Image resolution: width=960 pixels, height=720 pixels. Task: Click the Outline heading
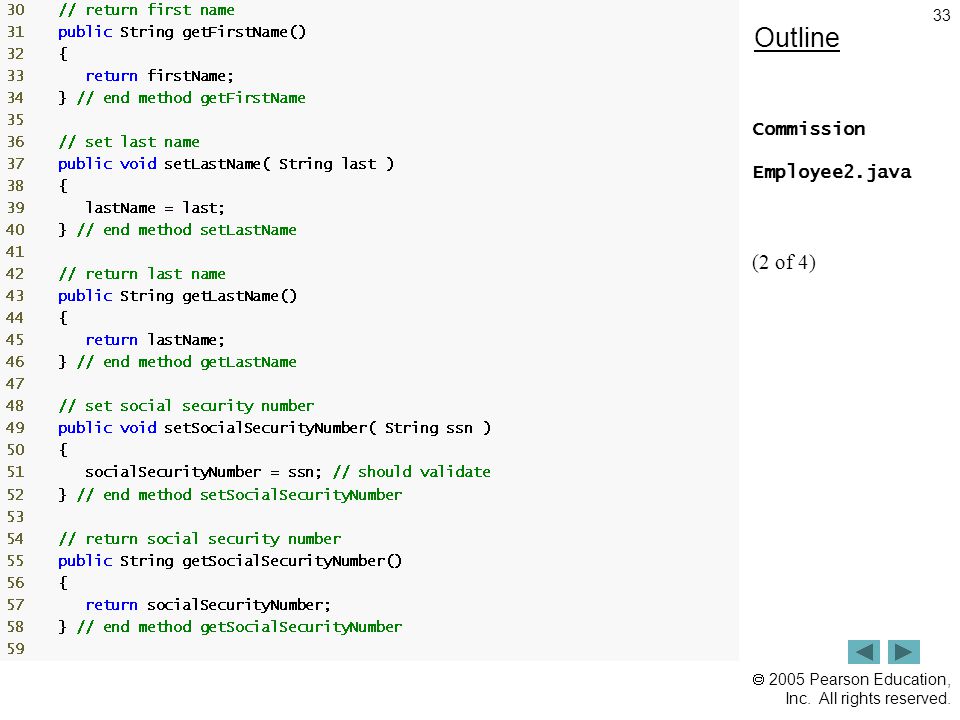click(797, 38)
